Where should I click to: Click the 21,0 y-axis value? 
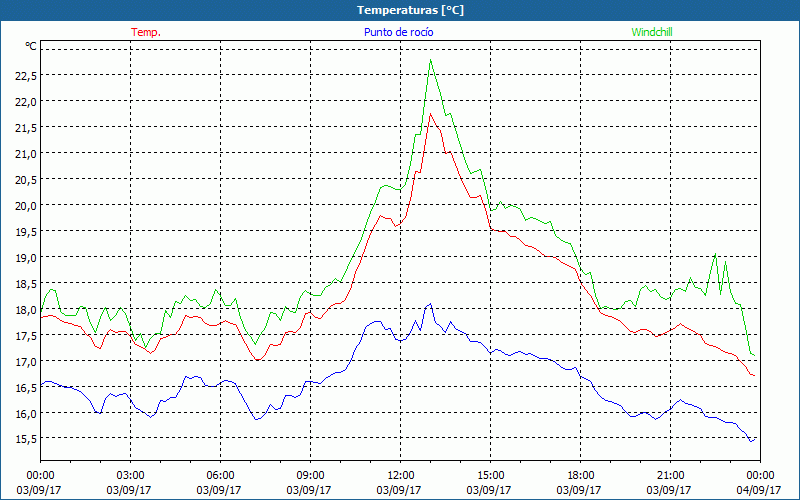click(26, 154)
